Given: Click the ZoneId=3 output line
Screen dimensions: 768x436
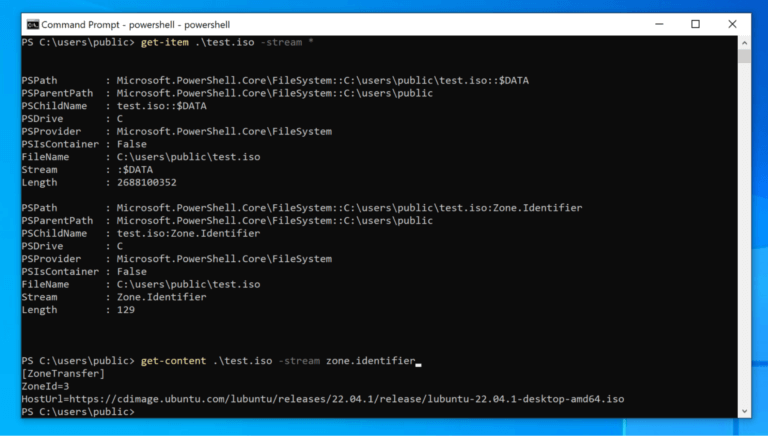Looking at the screenshot, I should tap(46, 386).
